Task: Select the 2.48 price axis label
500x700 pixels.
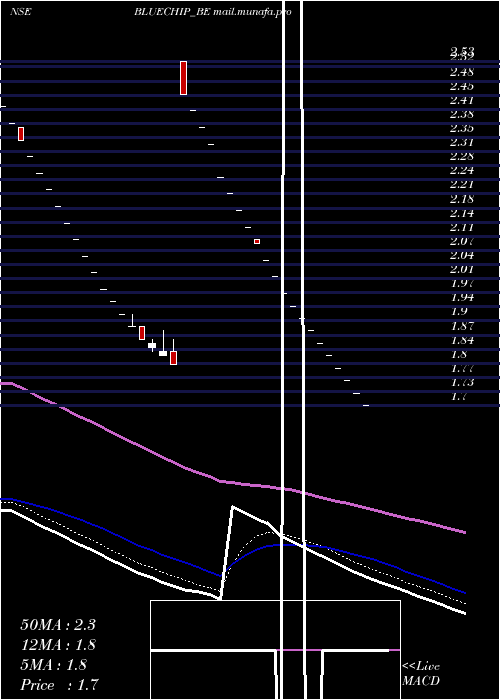Action: tap(462, 72)
